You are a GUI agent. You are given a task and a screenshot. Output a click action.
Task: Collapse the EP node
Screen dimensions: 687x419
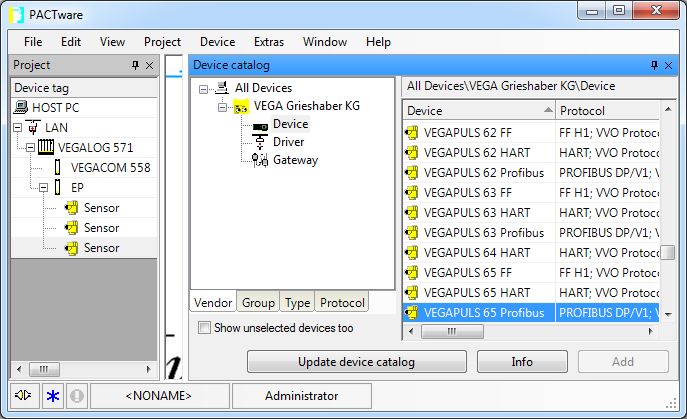43,188
